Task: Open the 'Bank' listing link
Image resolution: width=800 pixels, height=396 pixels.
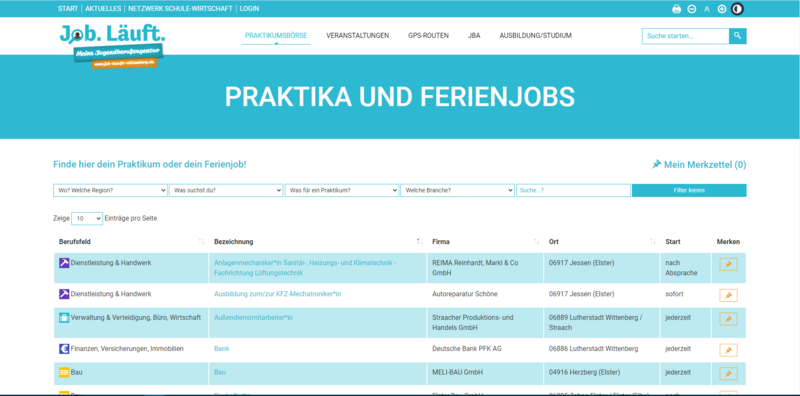Action: pos(221,349)
